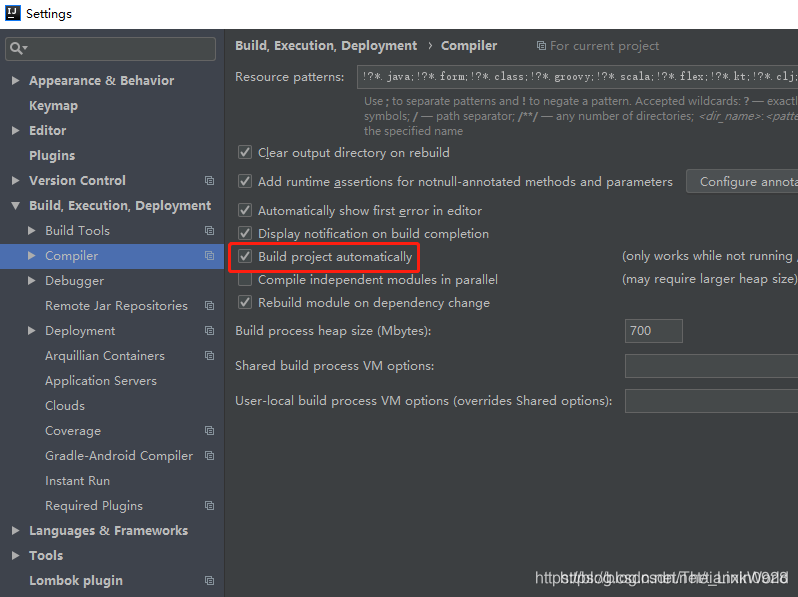The height and width of the screenshot is (597, 798).
Task: Select Clouds in settings tree
Action: 65,406
